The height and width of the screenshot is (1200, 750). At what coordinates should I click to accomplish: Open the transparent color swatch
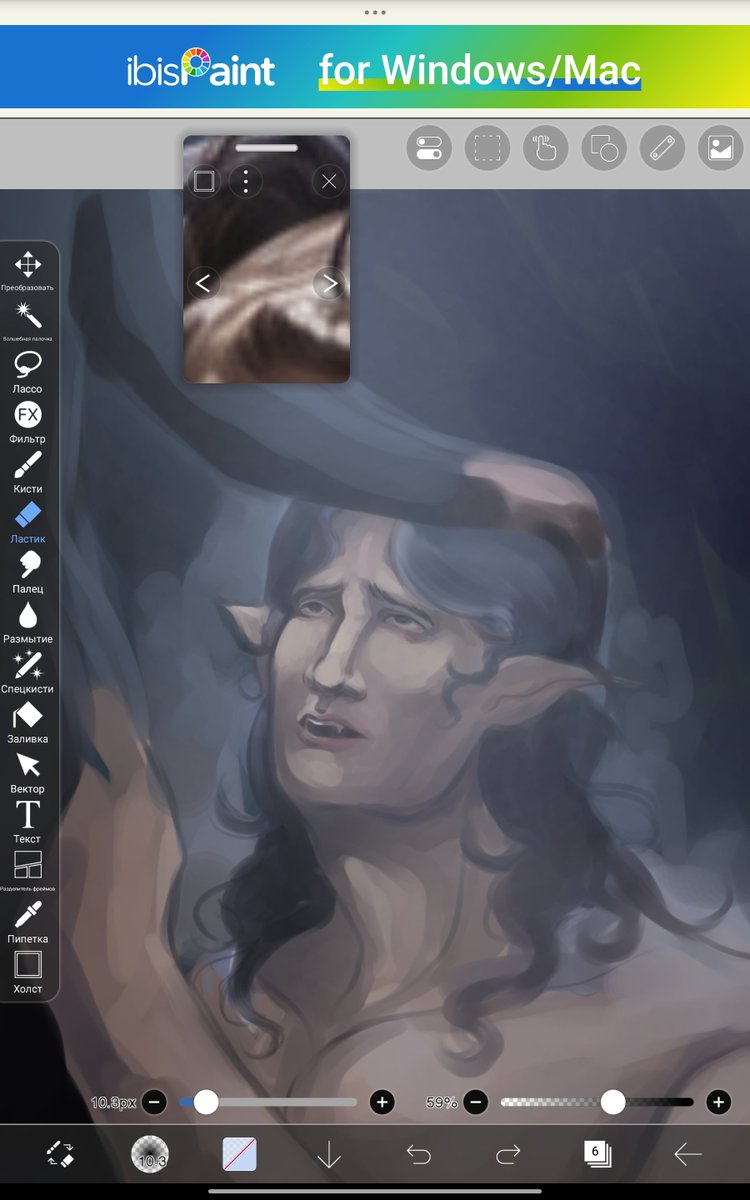[239, 1155]
